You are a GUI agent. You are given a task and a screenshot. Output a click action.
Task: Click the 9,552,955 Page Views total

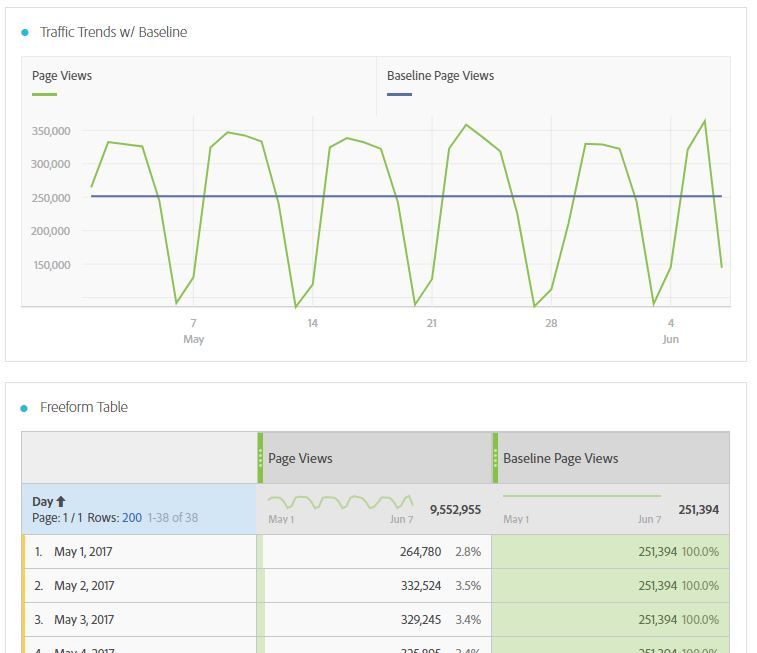(x=455, y=510)
